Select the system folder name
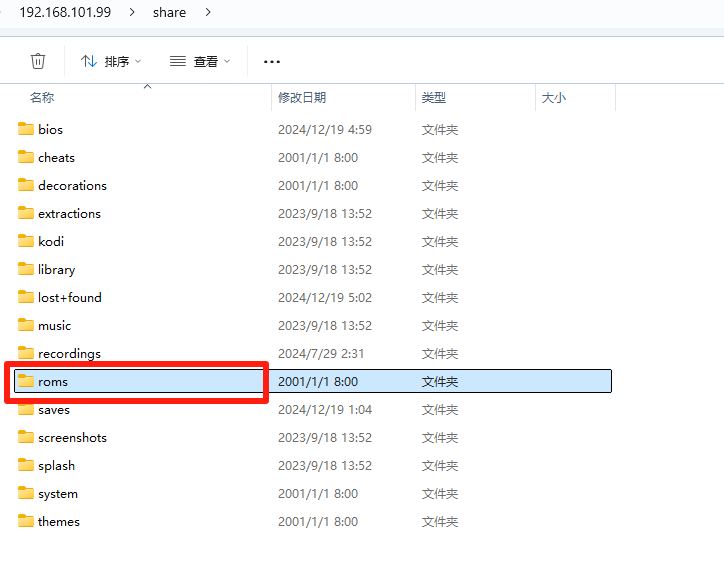The image size is (724, 567). (58, 494)
